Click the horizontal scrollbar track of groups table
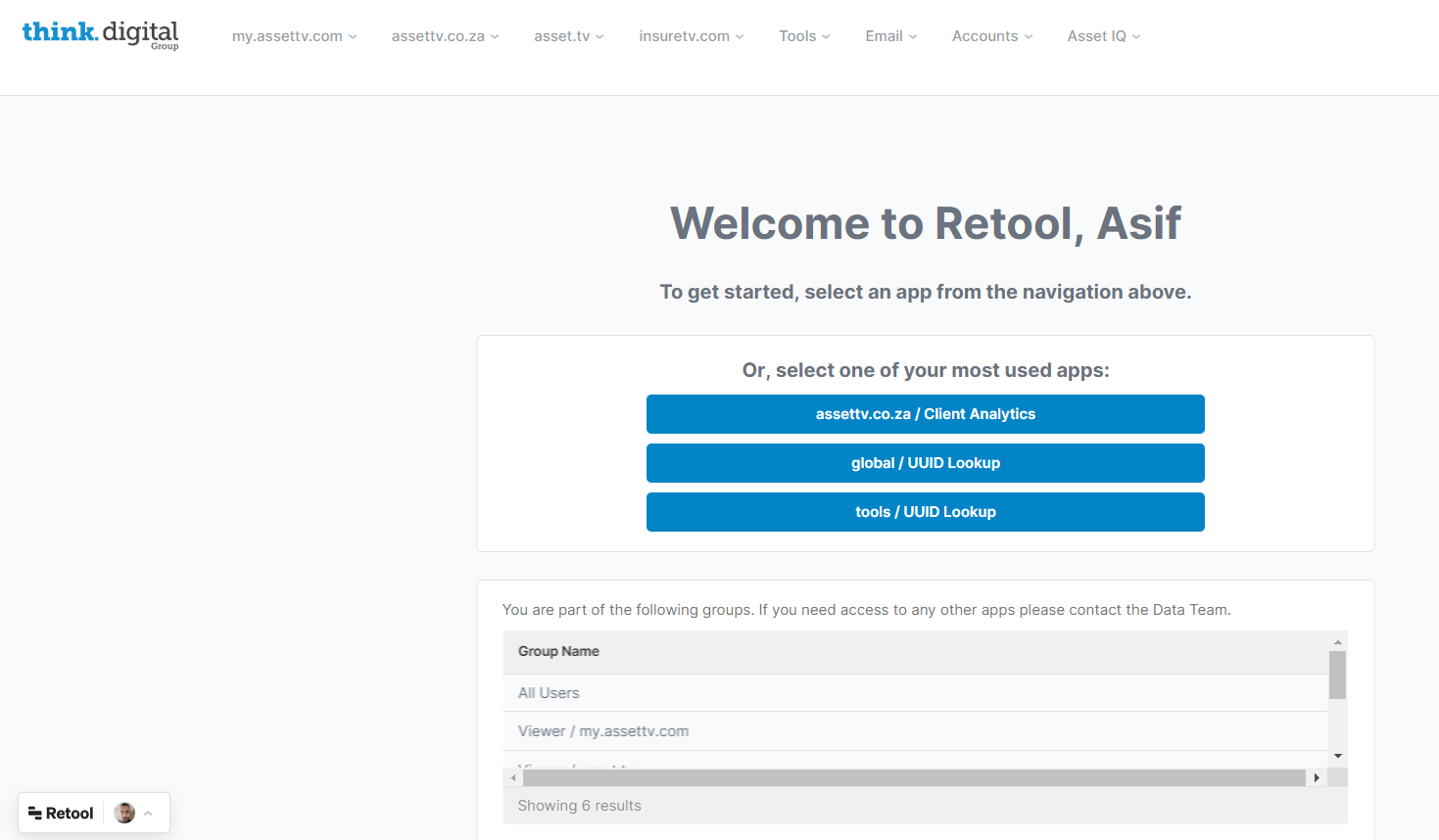Viewport: 1439px width, 840px height. click(x=914, y=777)
